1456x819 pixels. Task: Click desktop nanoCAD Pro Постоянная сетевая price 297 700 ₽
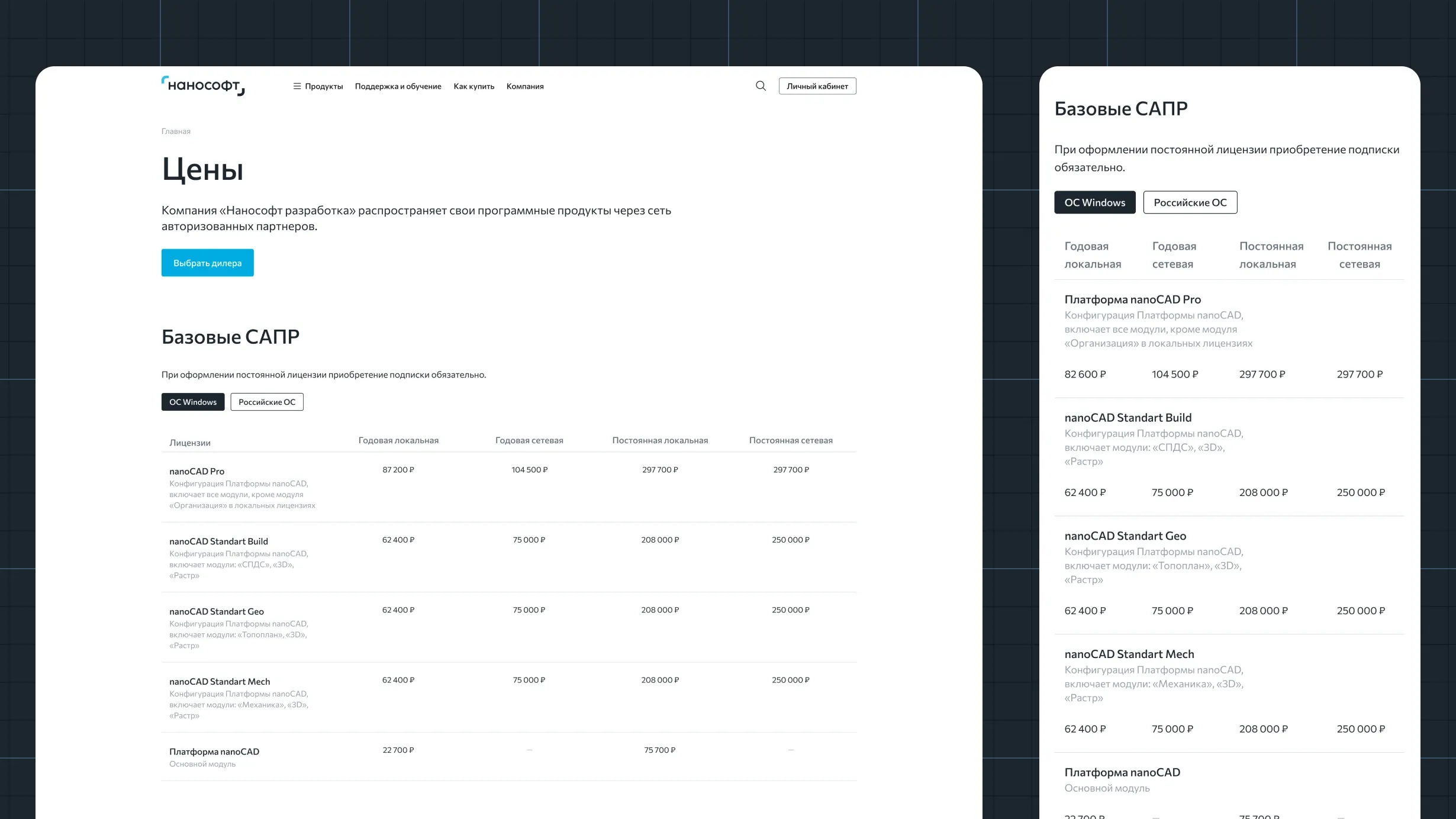(x=791, y=470)
